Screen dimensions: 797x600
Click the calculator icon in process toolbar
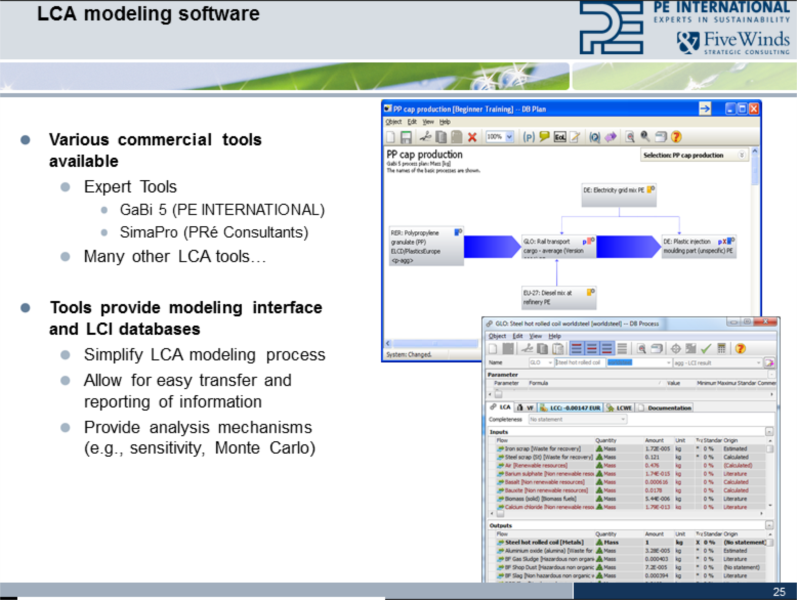click(723, 348)
